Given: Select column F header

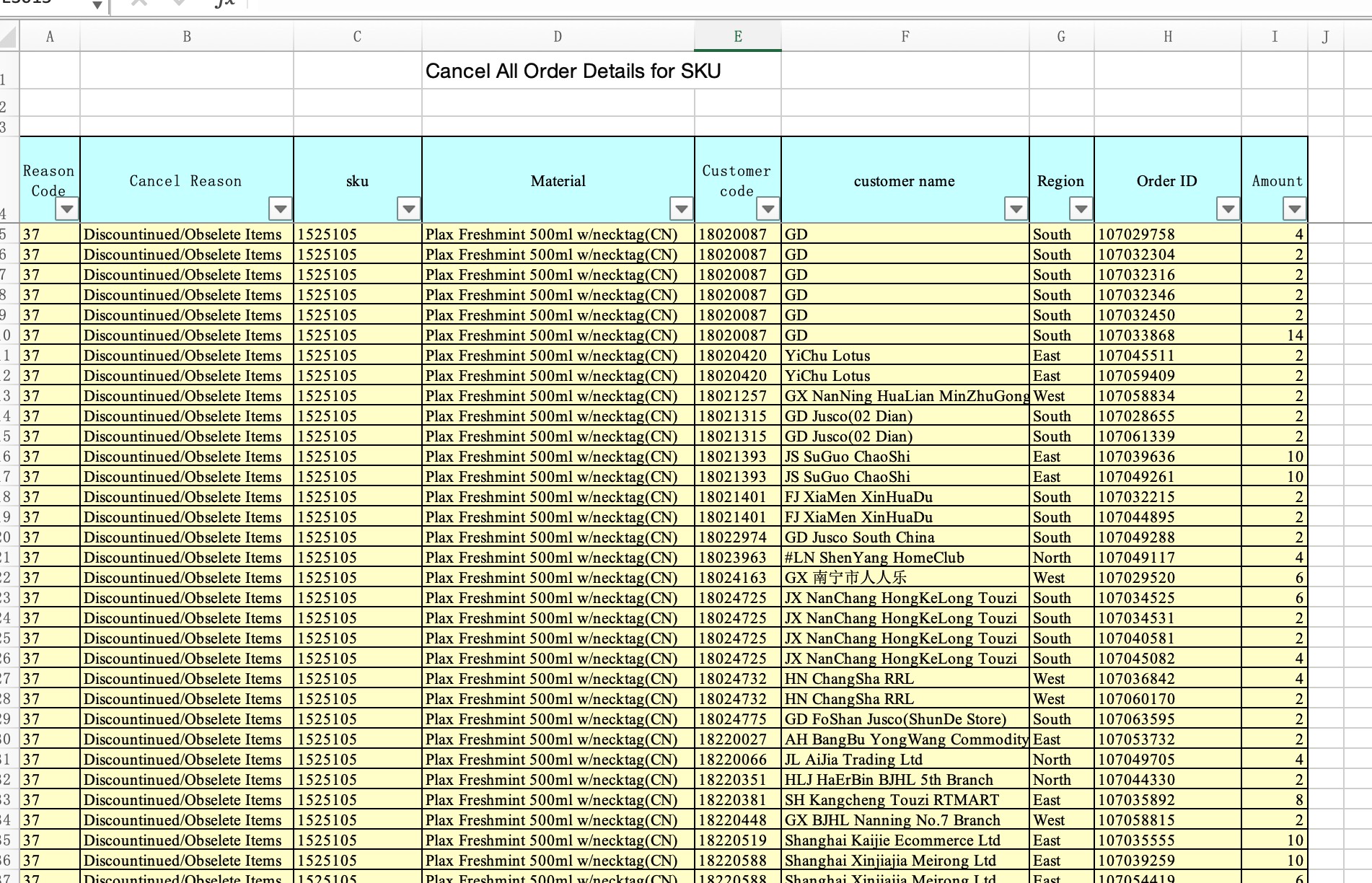Looking at the screenshot, I should [905, 37].
